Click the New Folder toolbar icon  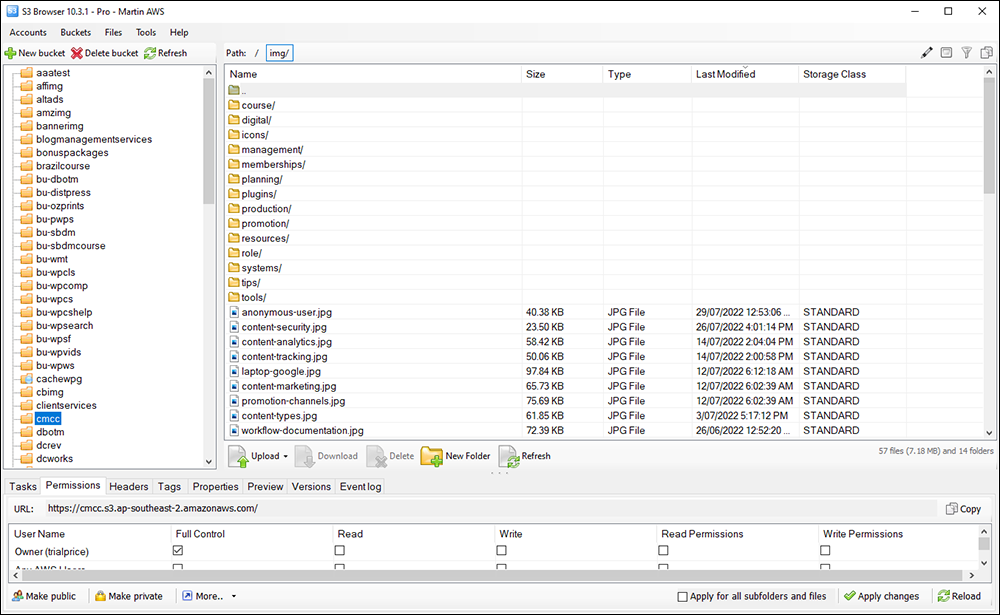point(432,456)
